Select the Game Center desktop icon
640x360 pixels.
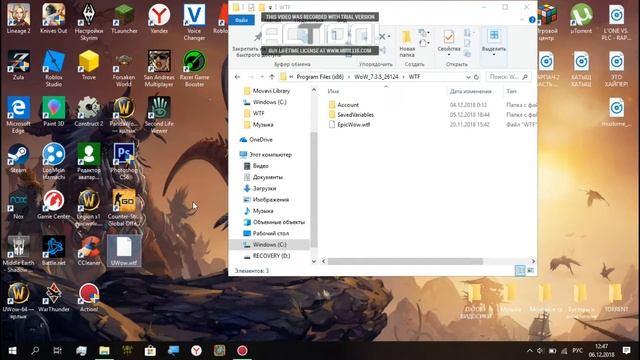click(53, 205)
